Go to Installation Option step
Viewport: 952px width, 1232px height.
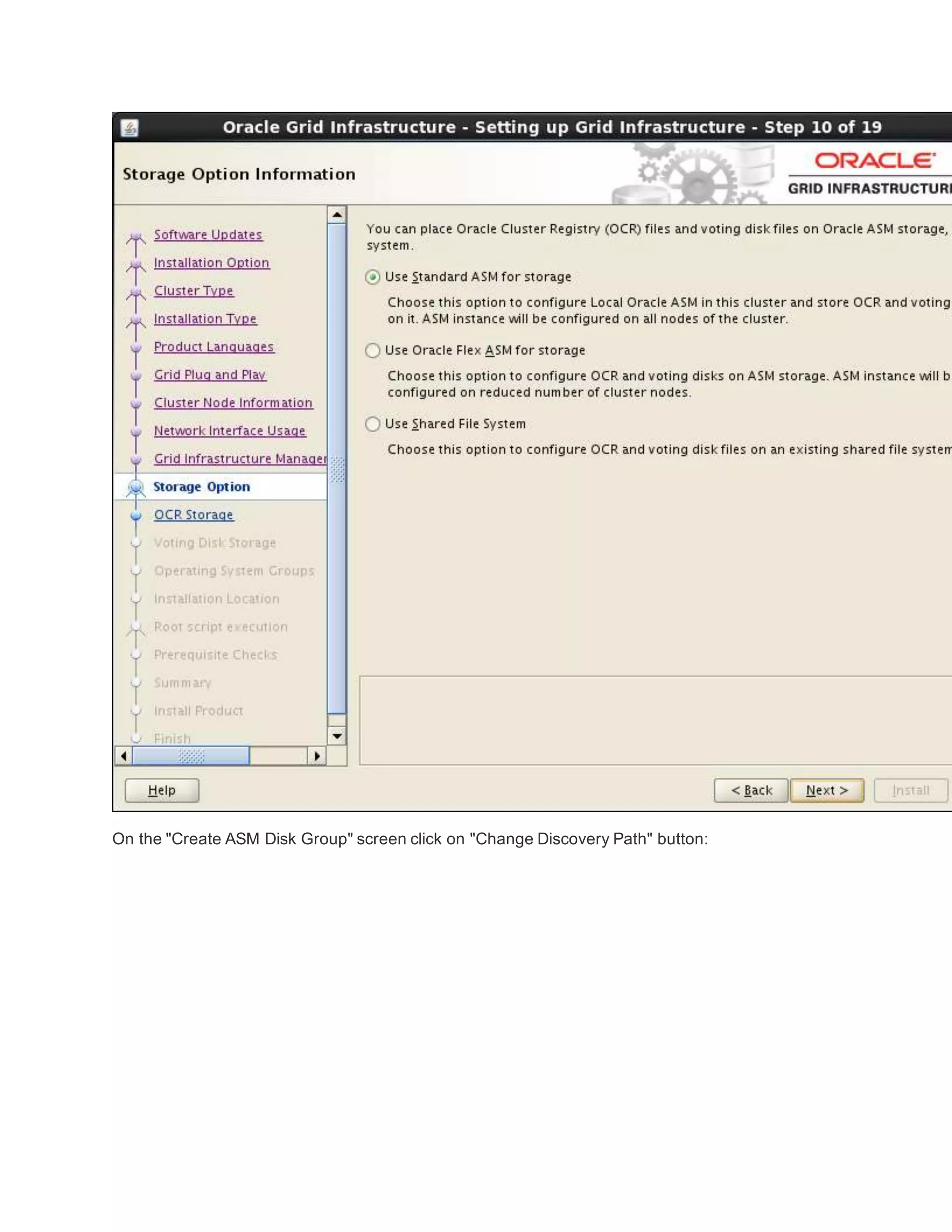[212, 263]
